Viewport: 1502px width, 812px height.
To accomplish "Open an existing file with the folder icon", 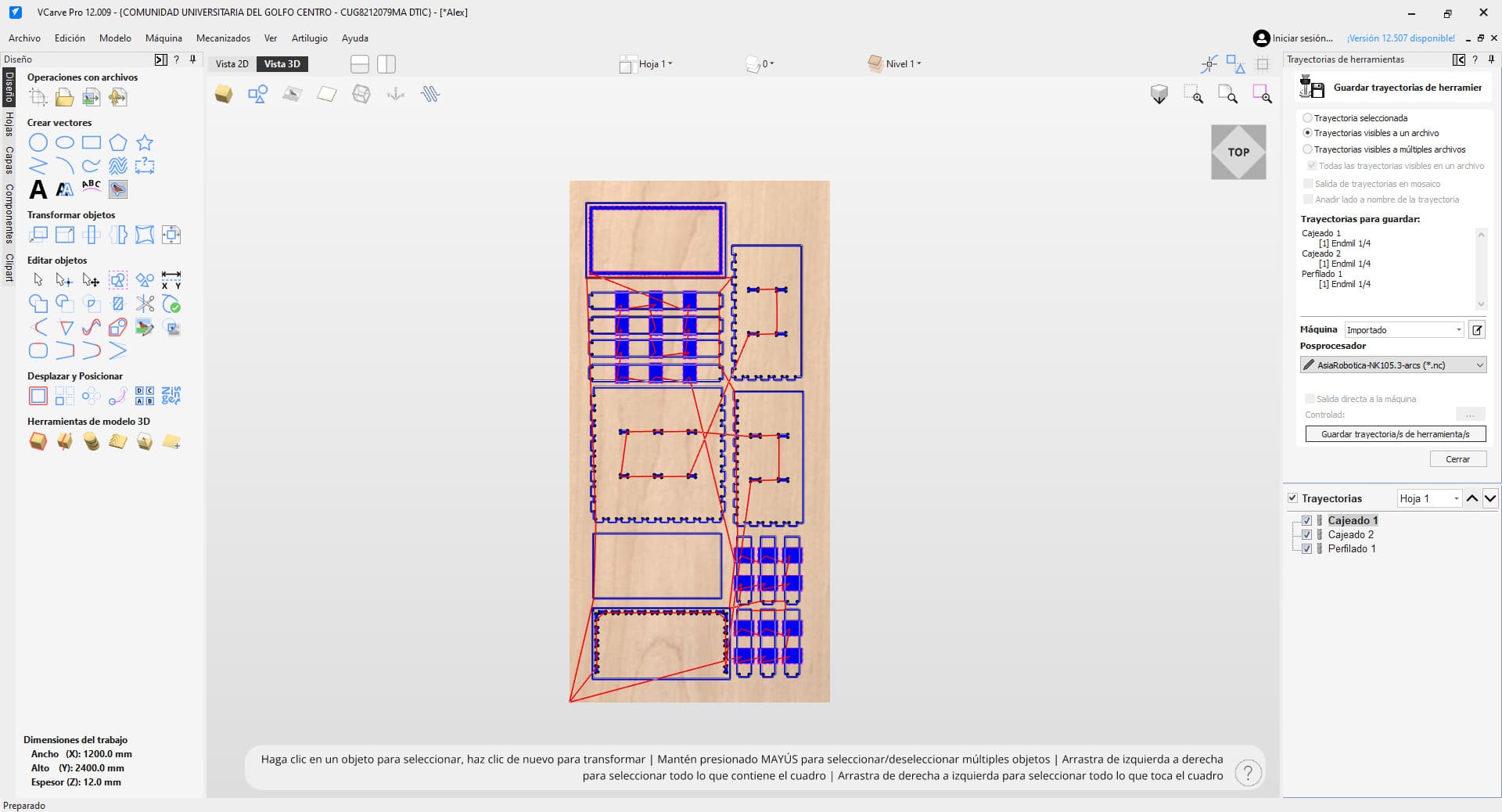I will point(65,97).
